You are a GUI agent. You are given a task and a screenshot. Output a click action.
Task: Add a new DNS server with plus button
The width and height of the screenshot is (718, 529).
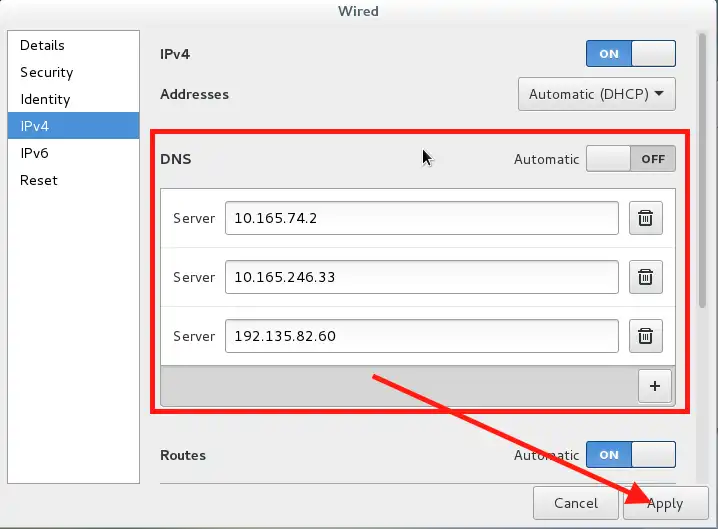tap(655, 386)
